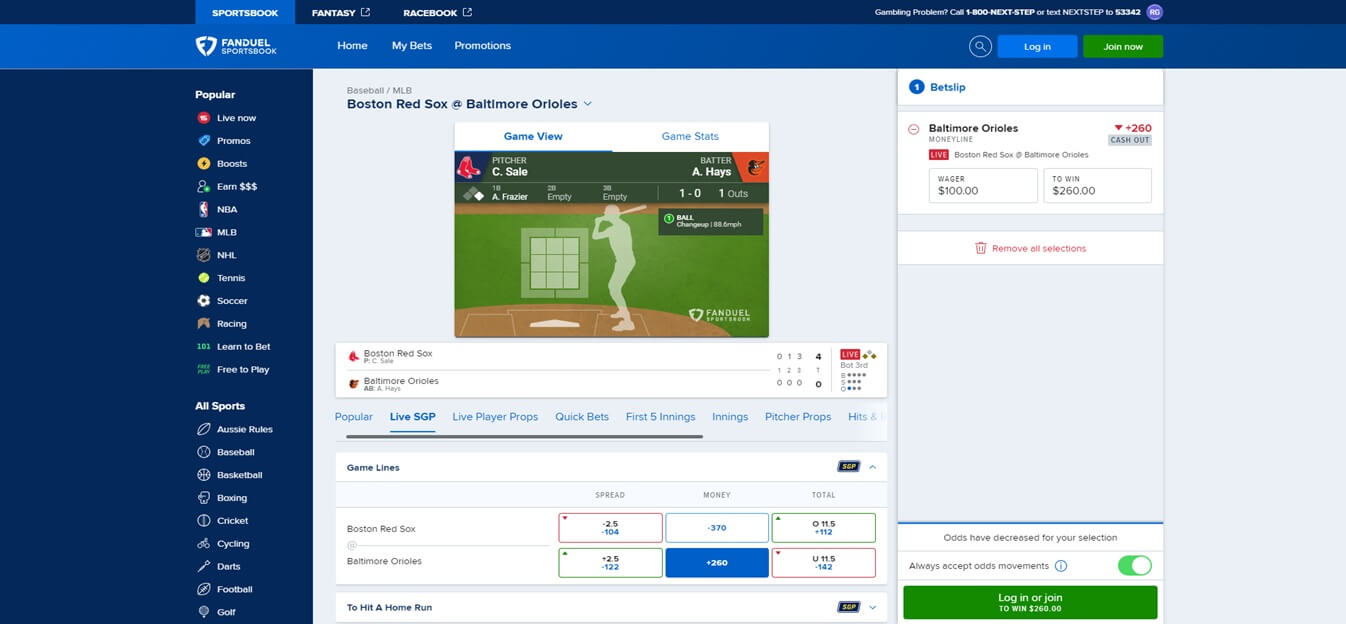The height and width of the screenshot is (624, 1346).
Task: Open My Bets in the header
Action: (x=412, y=46)
